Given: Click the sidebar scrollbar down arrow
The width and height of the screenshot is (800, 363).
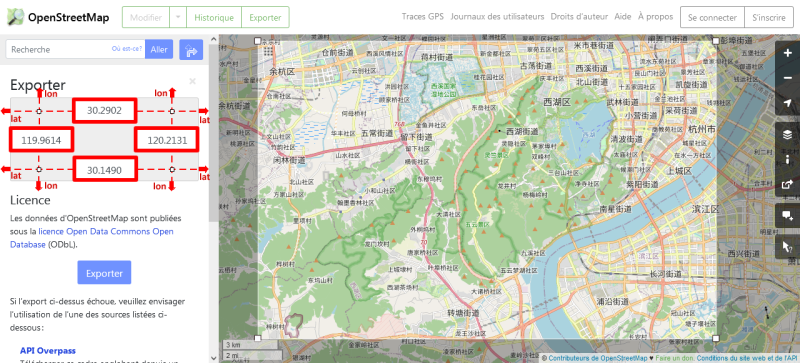Looking at the screenshot, I should [x=214, y=358].
